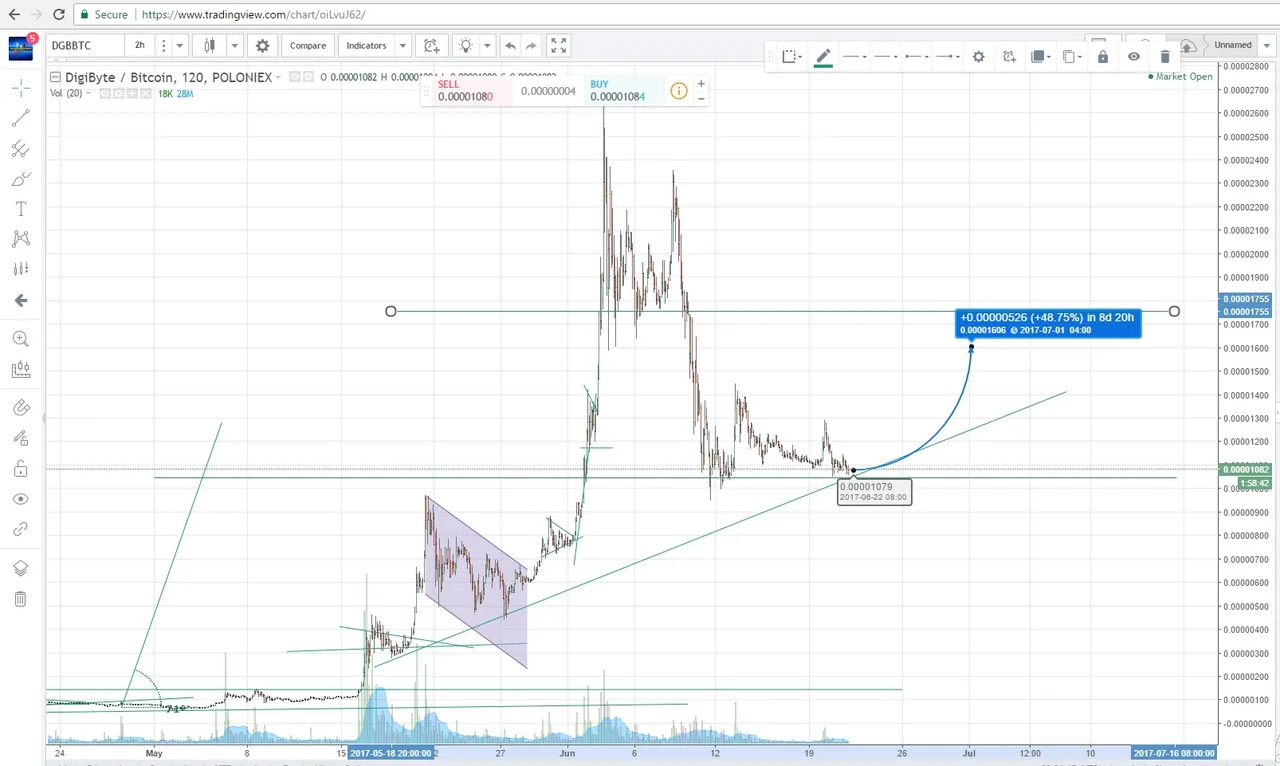Pick line color with the pencil icon
Screen dimensions: 1280x766
(823, 57)
